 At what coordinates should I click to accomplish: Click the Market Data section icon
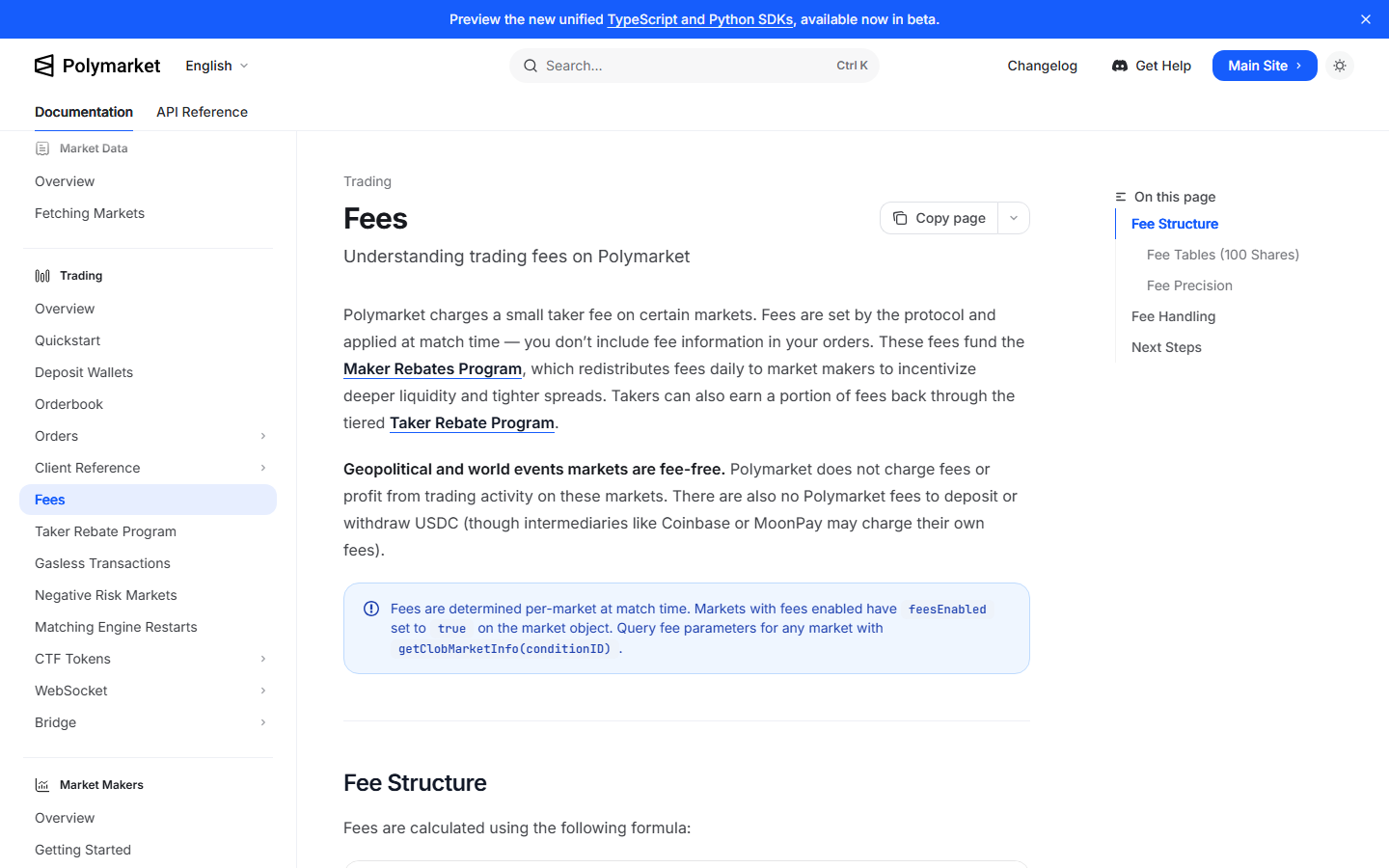tap(42, 149)
